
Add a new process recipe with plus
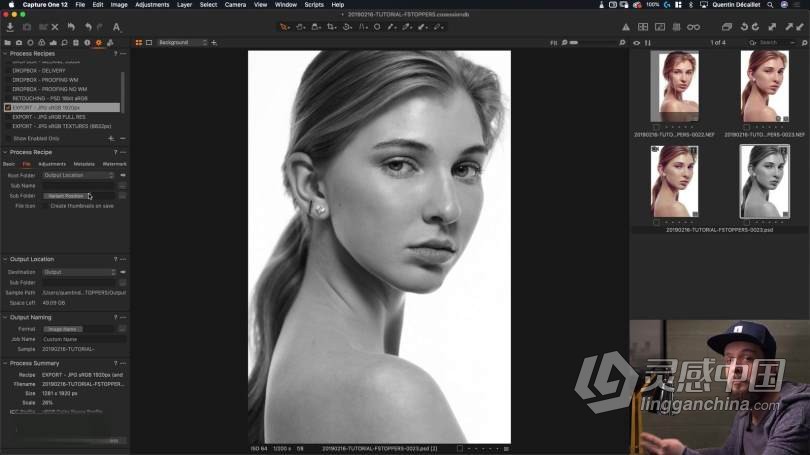click(111, 138)
